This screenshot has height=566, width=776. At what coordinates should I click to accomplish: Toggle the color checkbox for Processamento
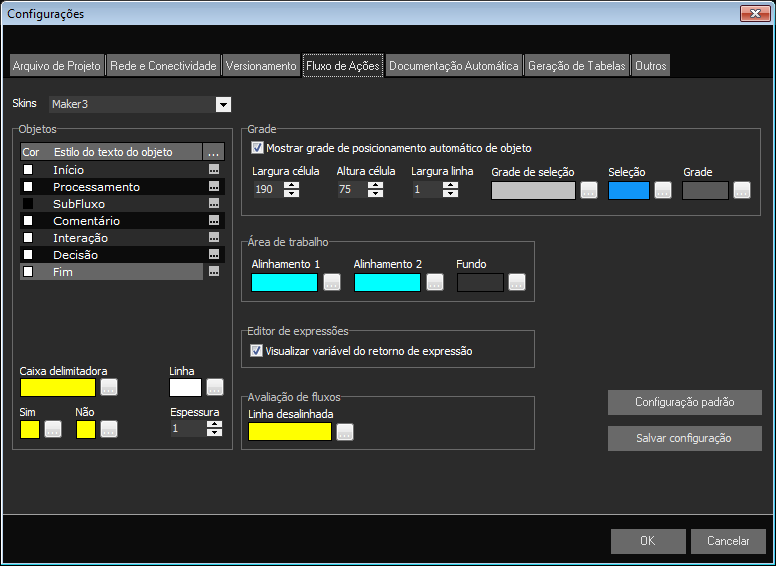coord(29,187)
